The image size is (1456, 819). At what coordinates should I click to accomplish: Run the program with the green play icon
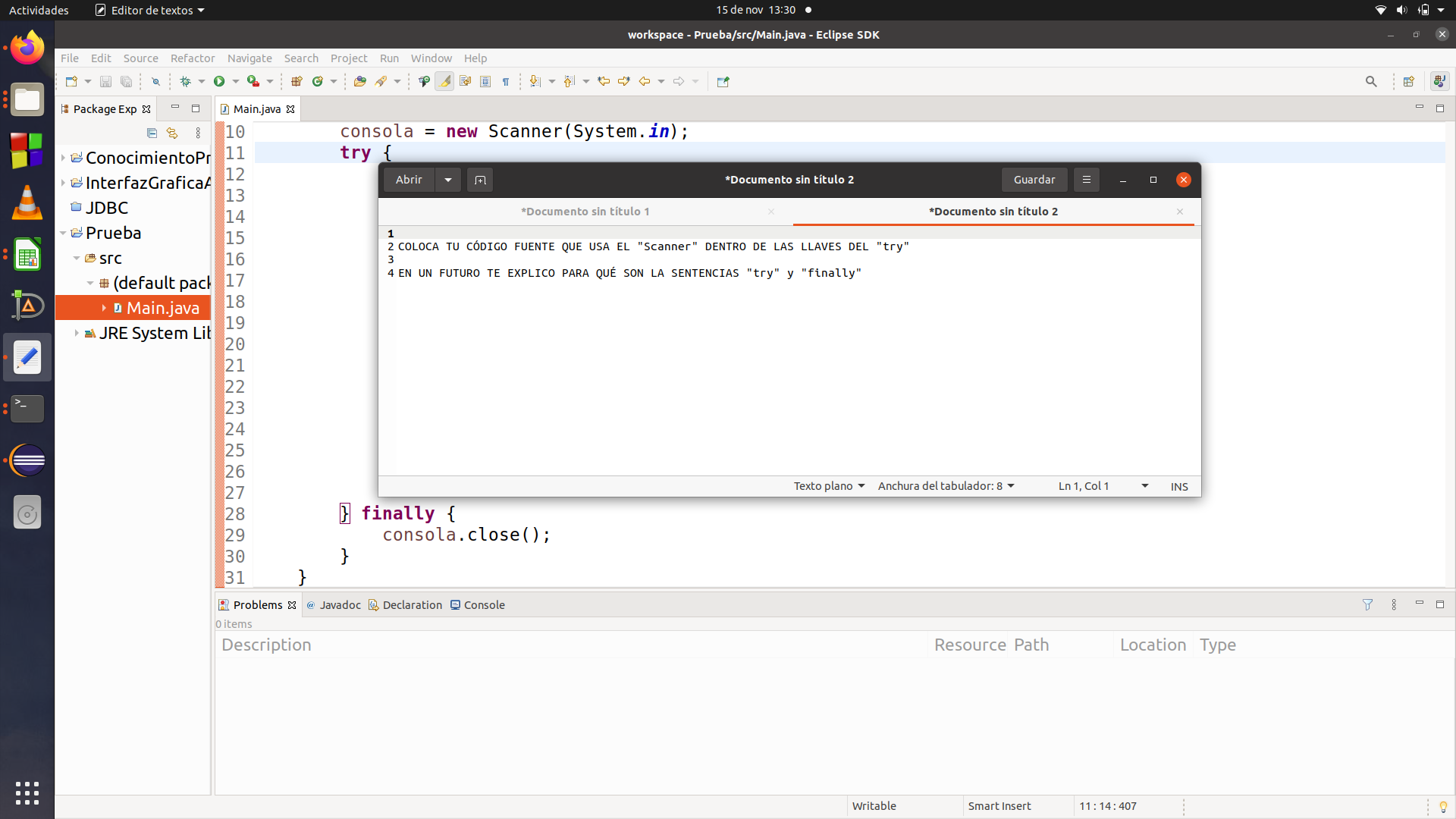(x=219, y=82)
